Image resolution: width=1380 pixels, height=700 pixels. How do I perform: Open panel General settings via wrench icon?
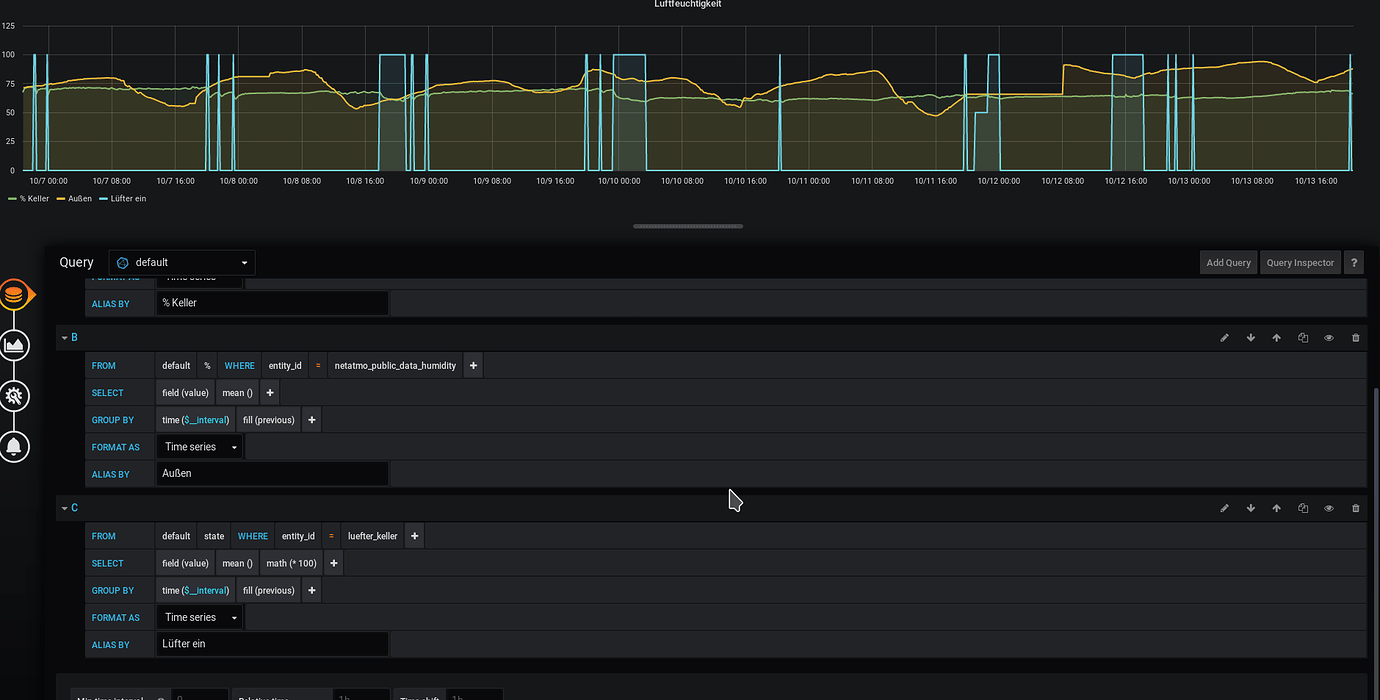[x=15, y=396]
